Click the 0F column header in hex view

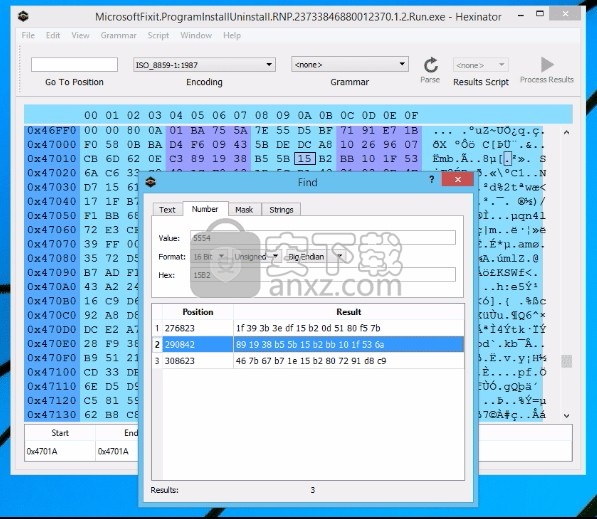coord(411,115)
